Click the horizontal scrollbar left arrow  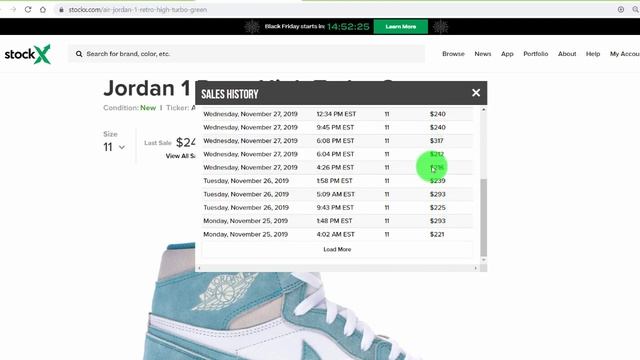click(x=199, y=268)
